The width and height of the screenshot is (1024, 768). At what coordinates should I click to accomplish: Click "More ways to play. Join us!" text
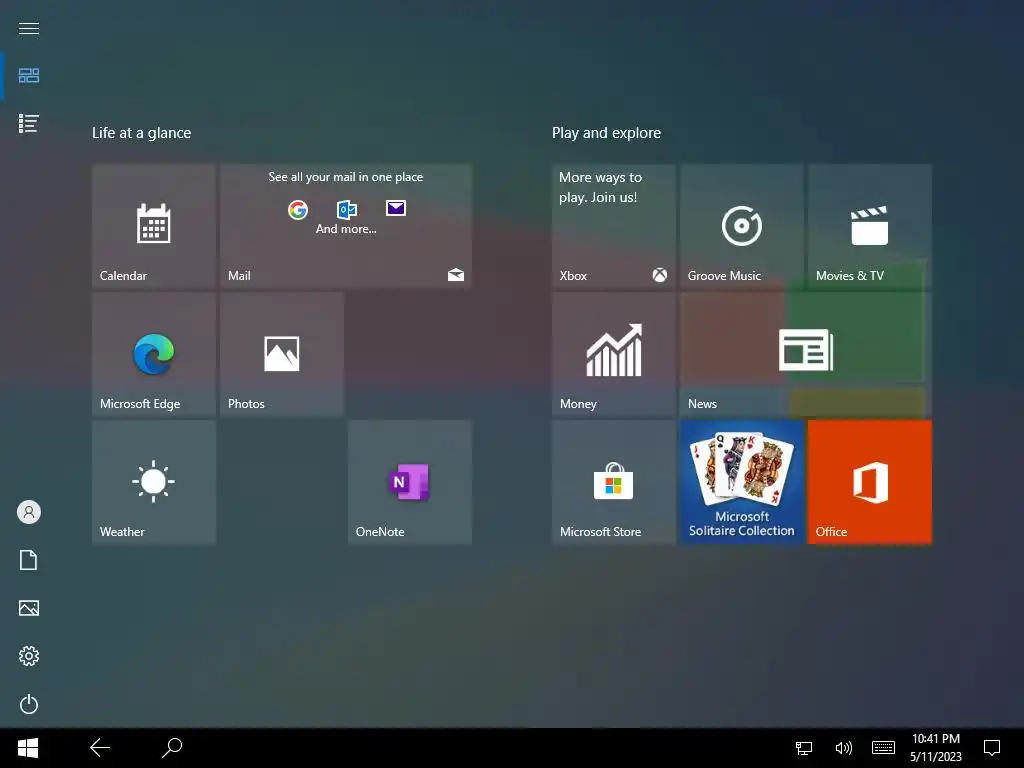click(x=600, y=187)
